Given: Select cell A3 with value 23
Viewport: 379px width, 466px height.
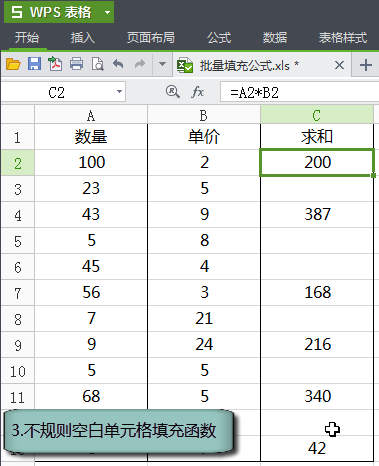Looking at the screenshot, I should (91, 189).
